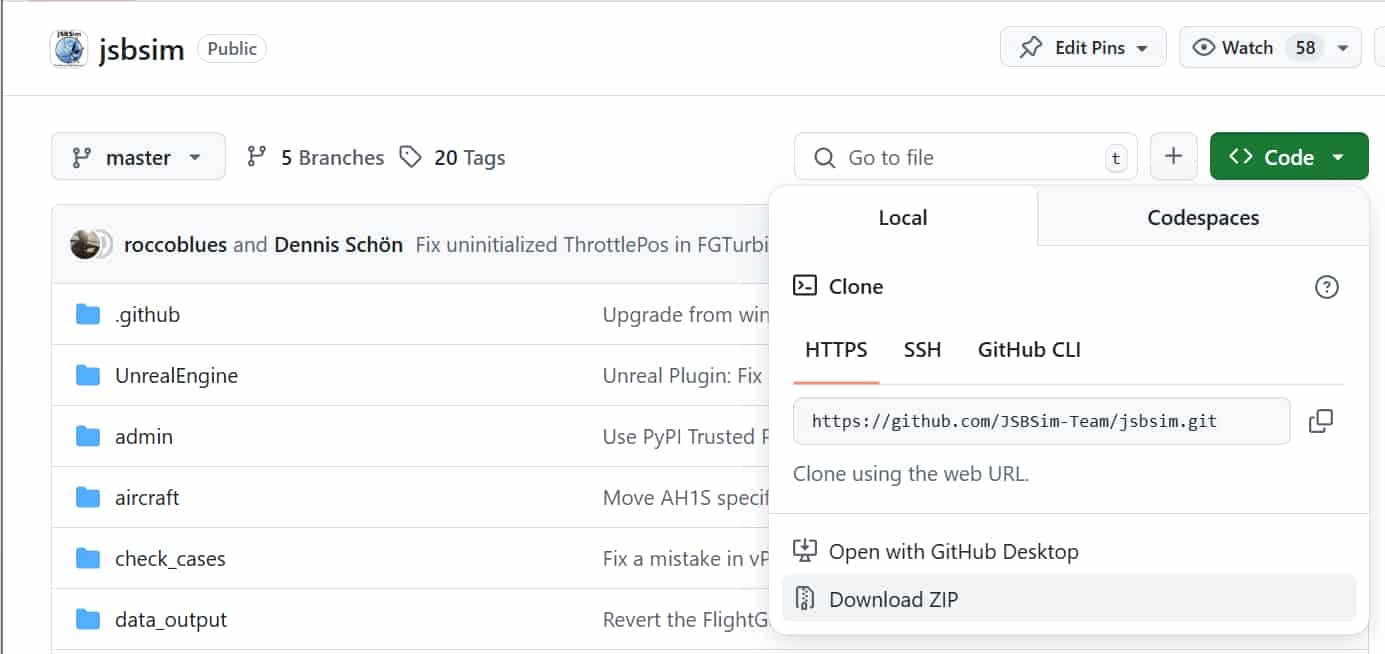Open the check_cases folder
The width and height of the screenshot is (1385, 654).
tap(170, 559)
